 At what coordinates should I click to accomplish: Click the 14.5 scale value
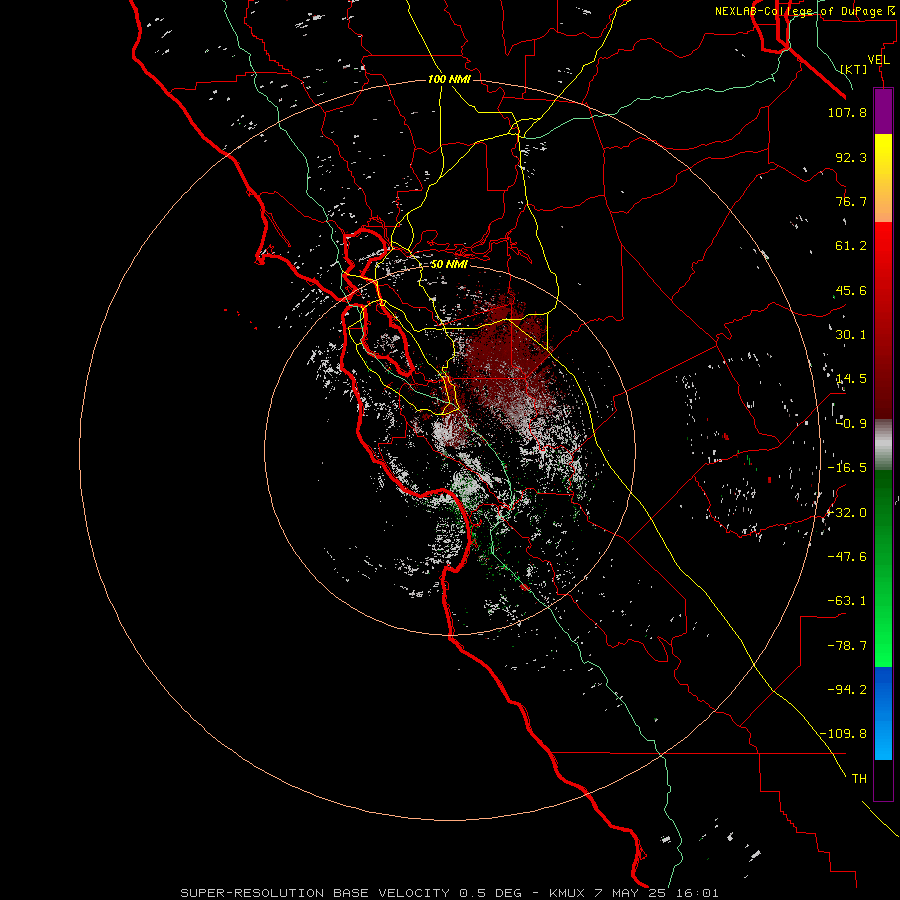(x=851, y=379)
